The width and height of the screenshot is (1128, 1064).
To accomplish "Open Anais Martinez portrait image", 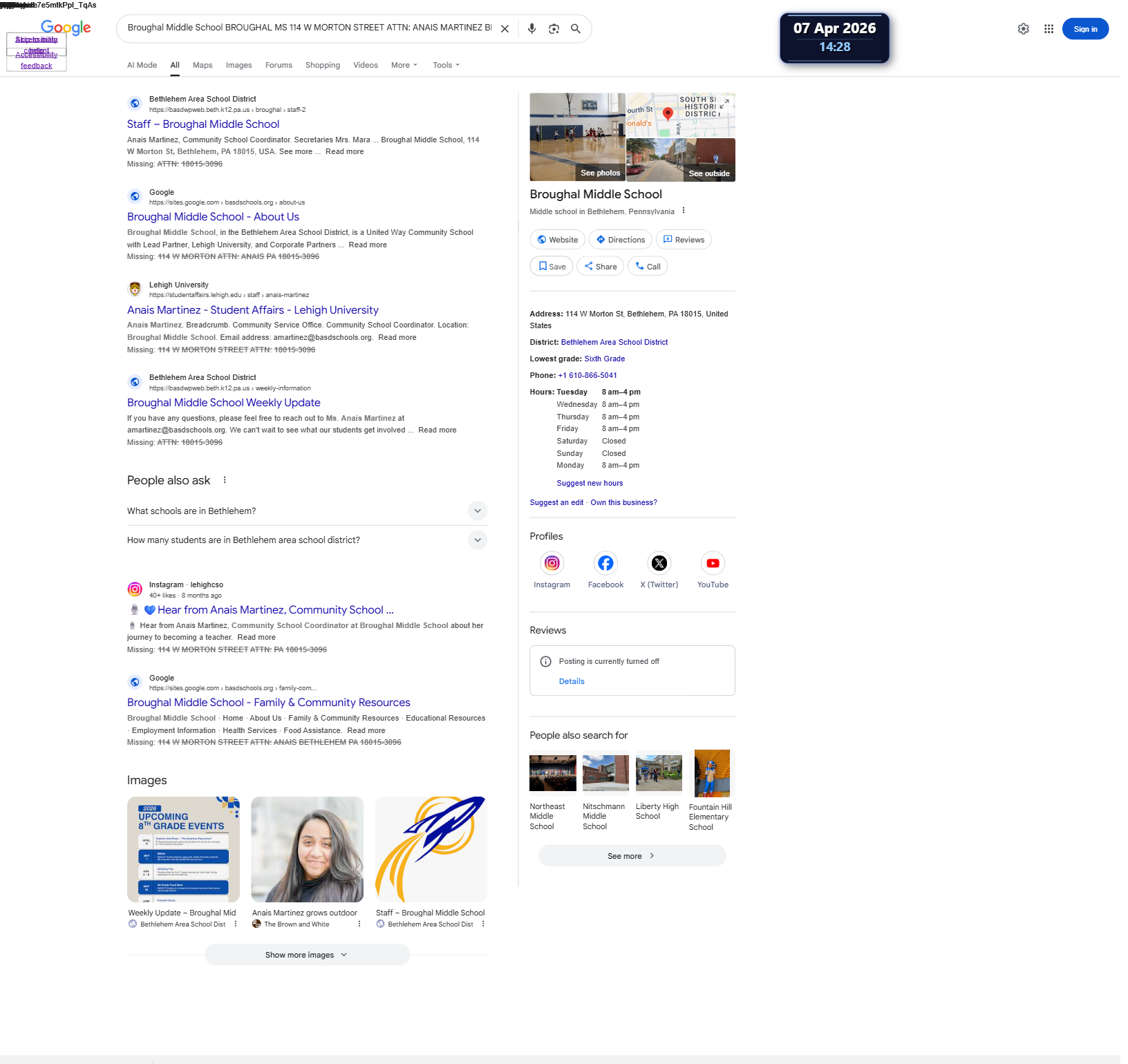I will (x=307, y=849).
